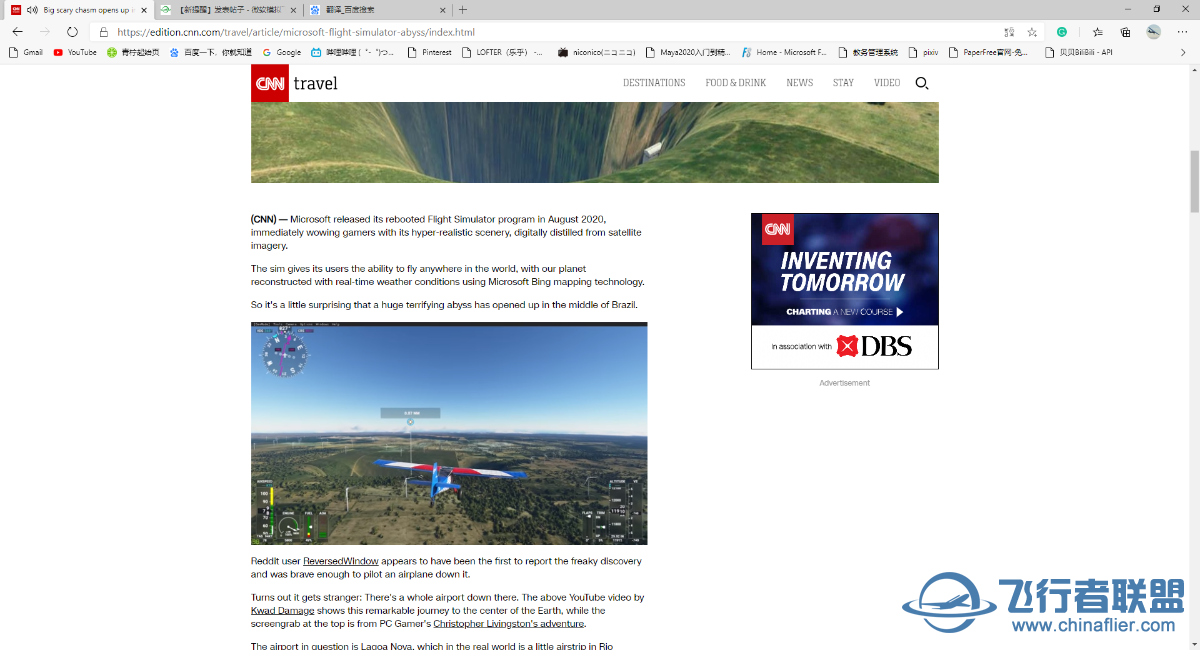The height and width of the screenshot is (650, 1200).
Task: Open the FOOD & DRINK menu item
Action: click(x=735, y=83)
